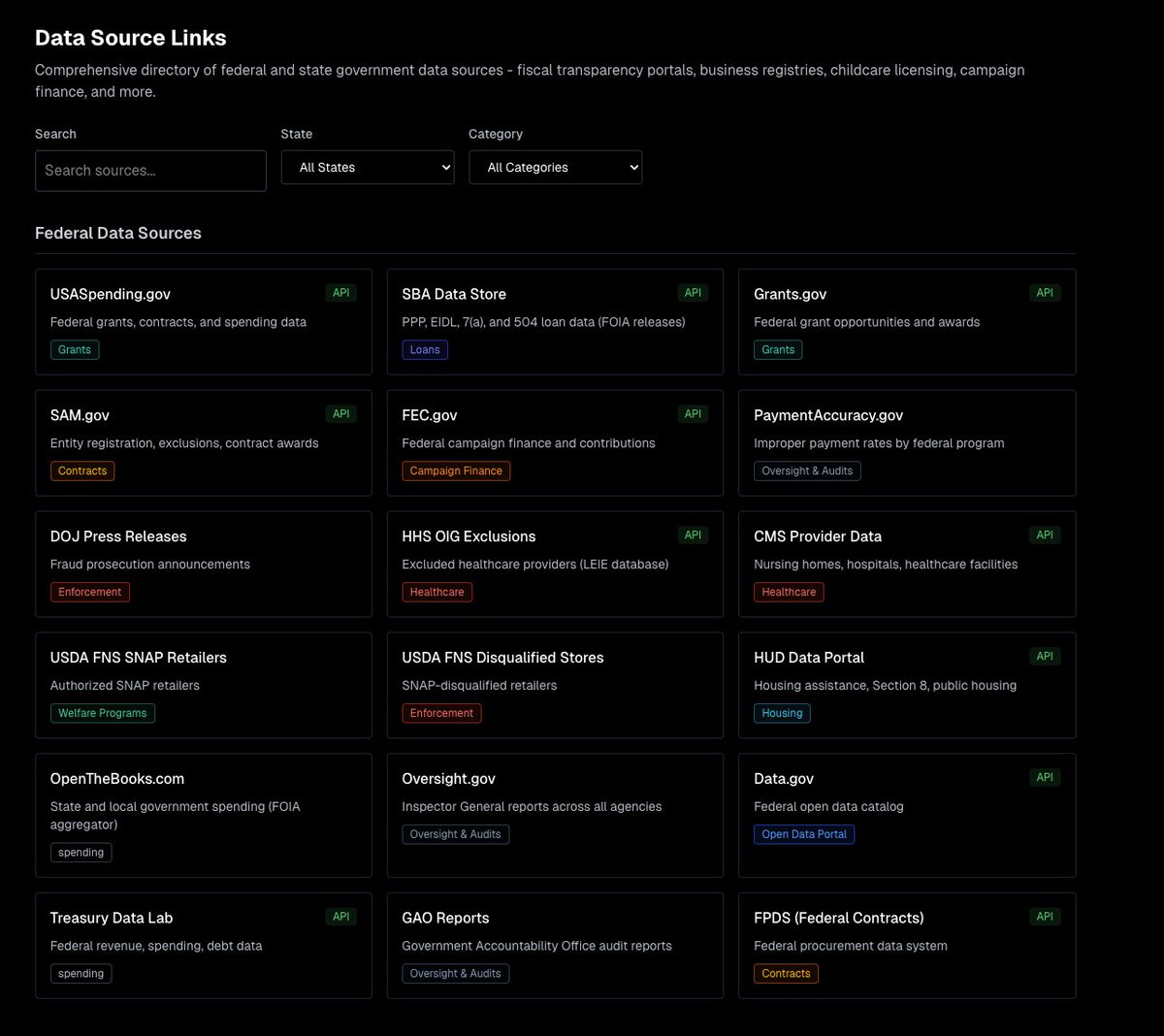Click the API badge on SAM.gov
The image size is (1164, 1036).
340,413
